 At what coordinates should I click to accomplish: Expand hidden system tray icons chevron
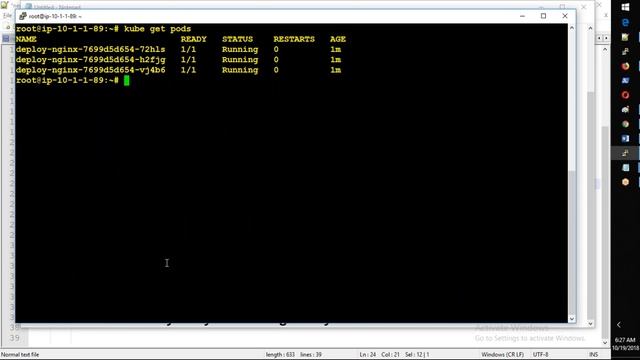tap(619, 325)
